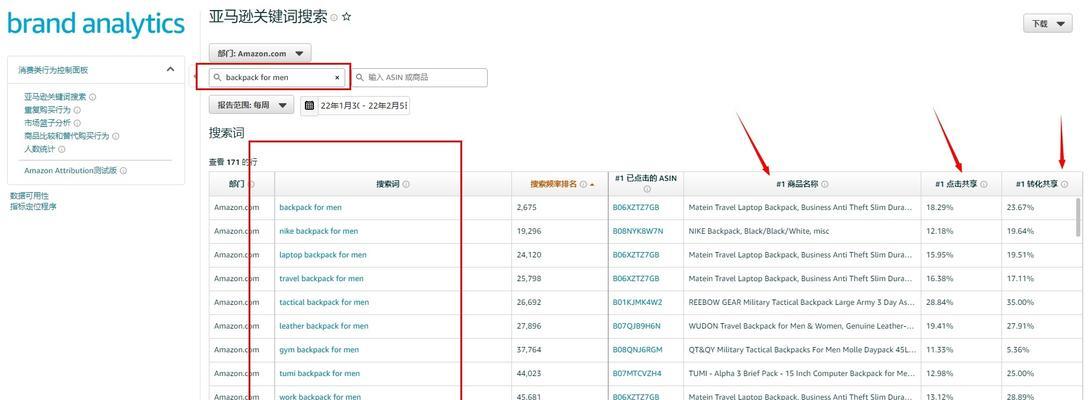Click the favorite star beside the page title
This screenshot has width=1091, height=400.
347,17
